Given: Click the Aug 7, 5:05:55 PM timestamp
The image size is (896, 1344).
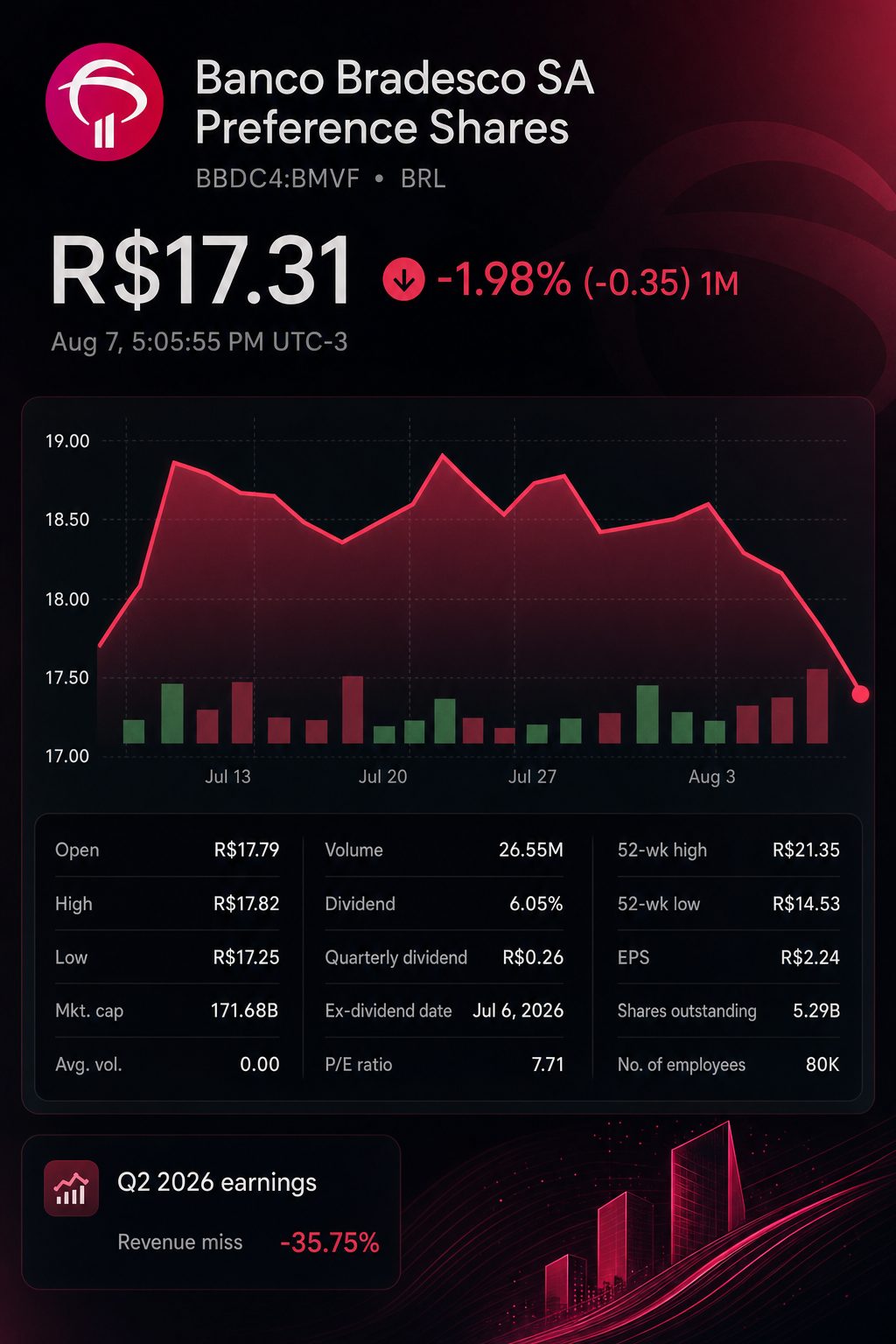Looking at the screenshot, I should [199, 341].
